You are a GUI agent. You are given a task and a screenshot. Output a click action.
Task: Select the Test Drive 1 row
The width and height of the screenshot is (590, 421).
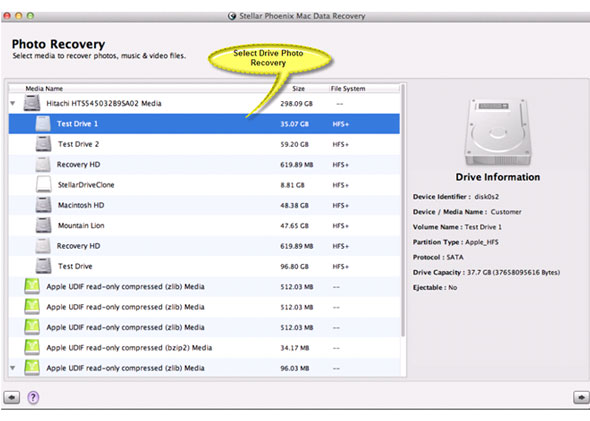click(204, 123)
